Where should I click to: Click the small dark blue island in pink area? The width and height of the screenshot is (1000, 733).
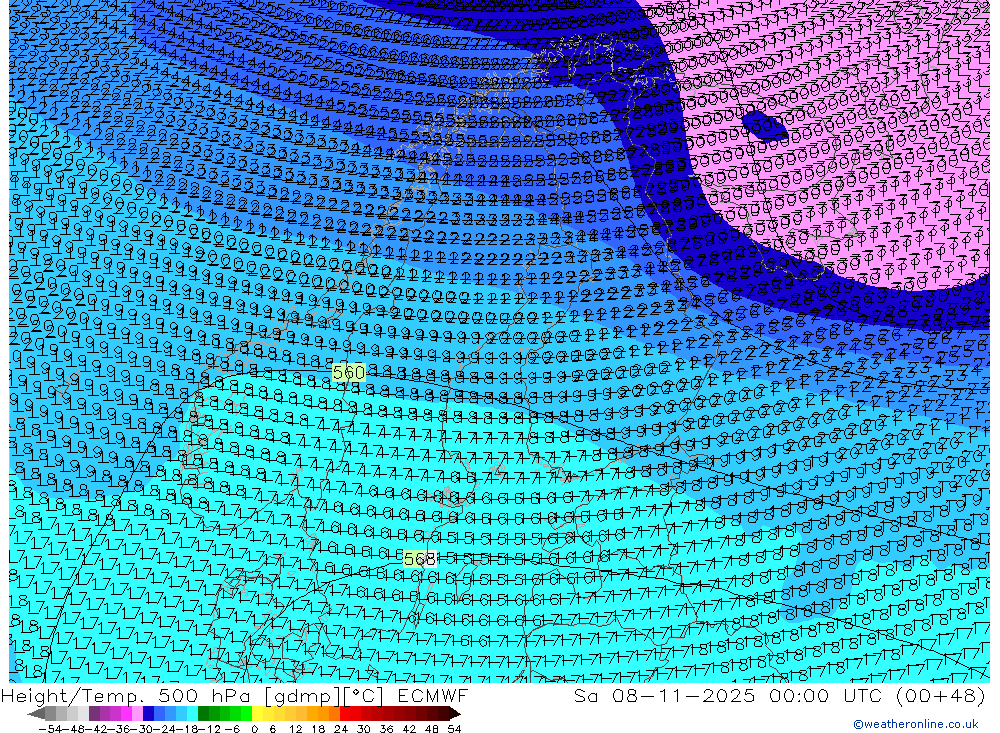766,125
